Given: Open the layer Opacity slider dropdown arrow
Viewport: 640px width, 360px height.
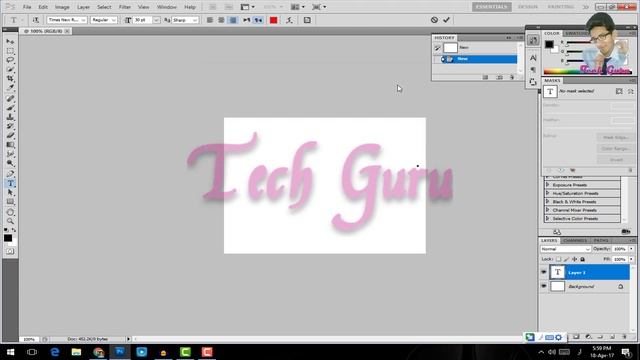Looking at the screenshot, I should (x=631, y=249).
